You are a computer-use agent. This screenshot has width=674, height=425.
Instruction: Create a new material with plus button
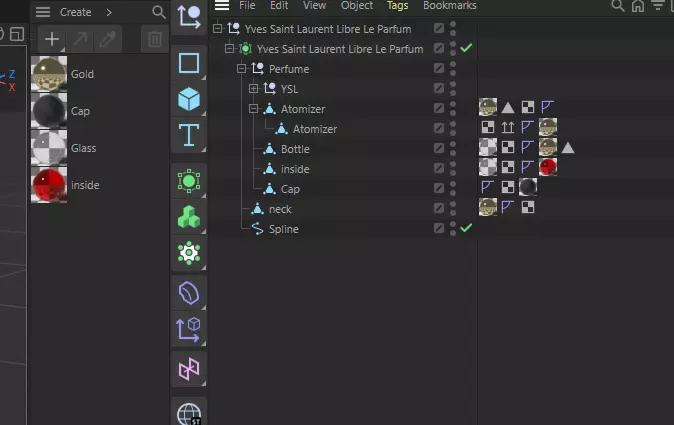point(52,39)
